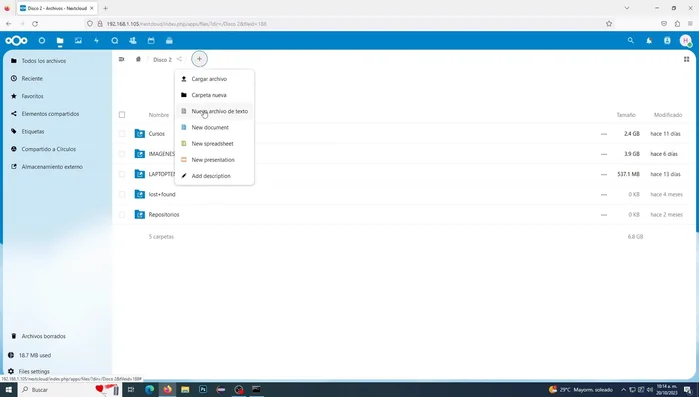This screenshot has width=699, height=397.
Task: Show hidden tray icons chevron
Action: (623, 390)
